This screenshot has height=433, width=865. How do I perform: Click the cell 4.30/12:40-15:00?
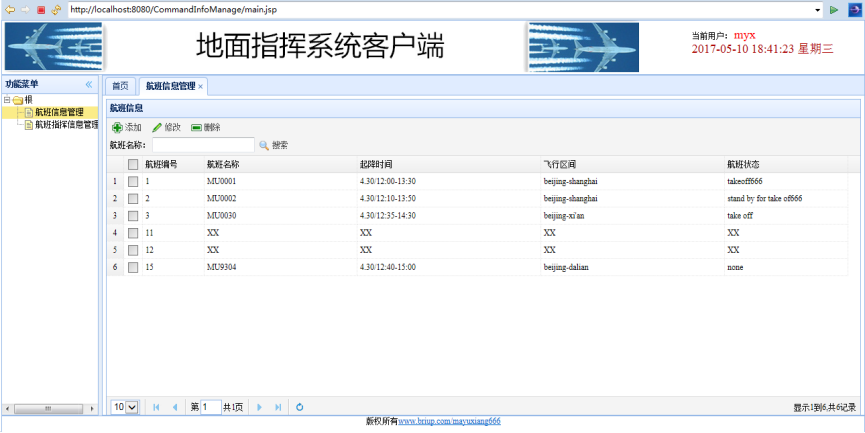(x=387, y=267)
